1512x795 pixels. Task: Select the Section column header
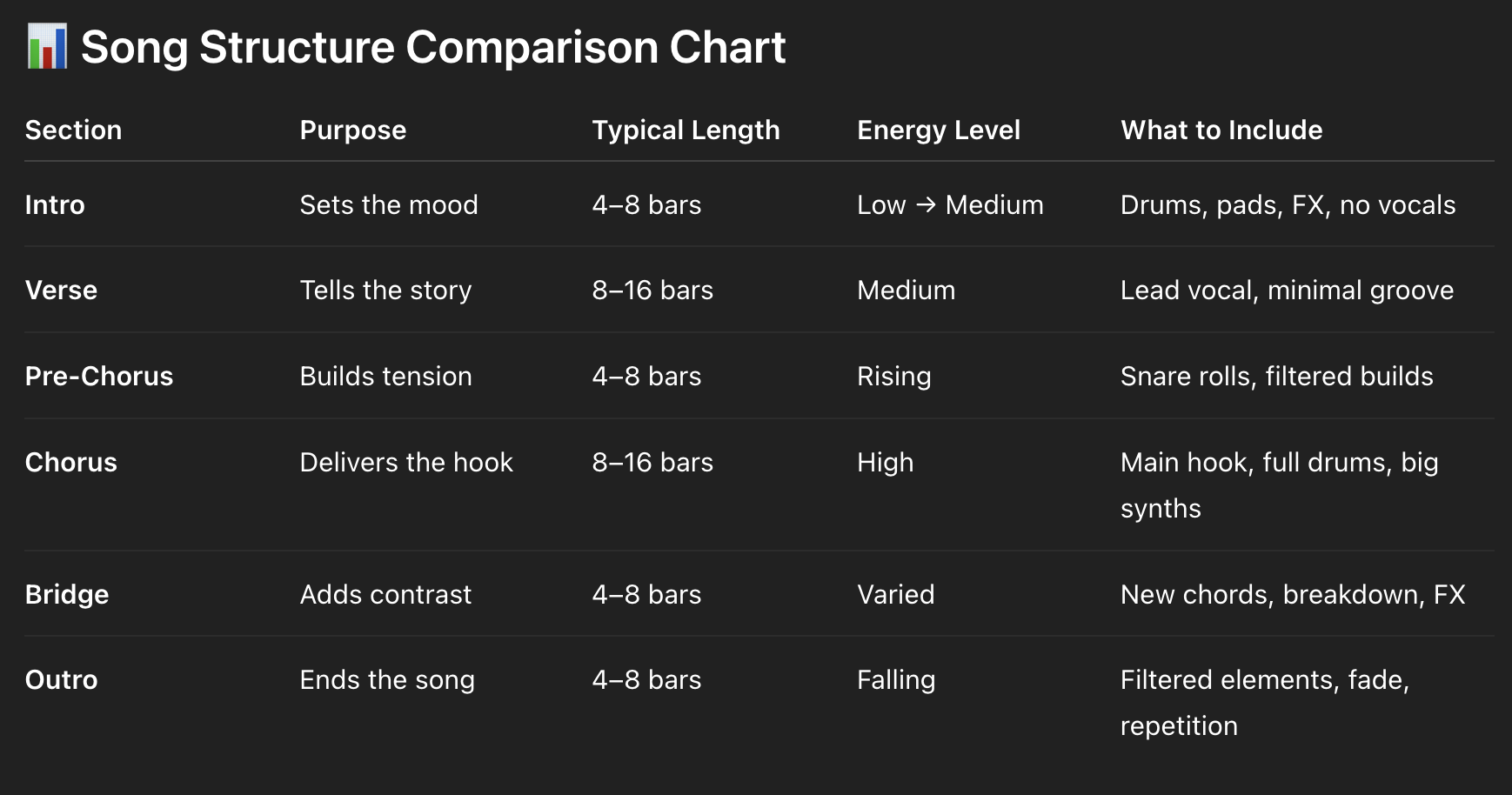[x=73, y=130]
